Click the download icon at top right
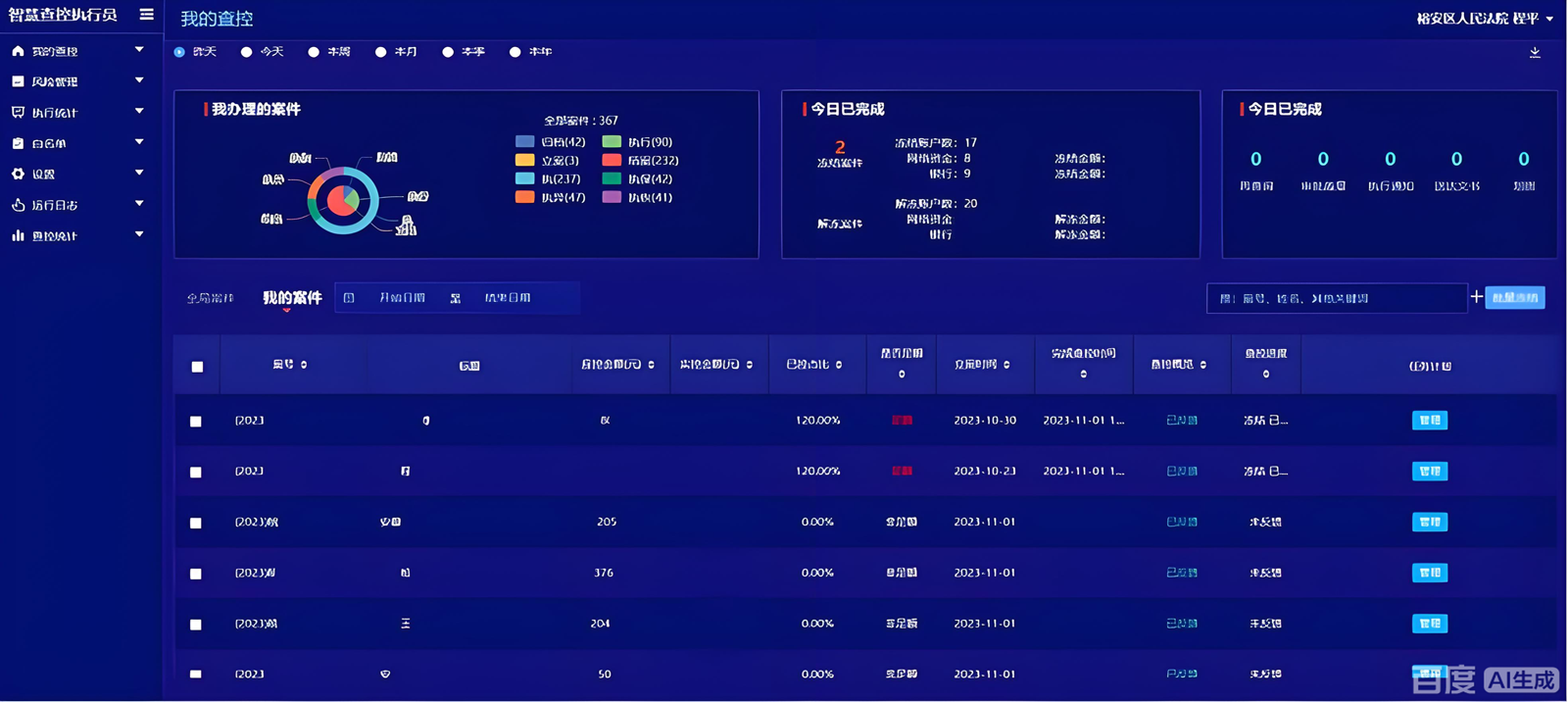 [x=1535, y=53]
